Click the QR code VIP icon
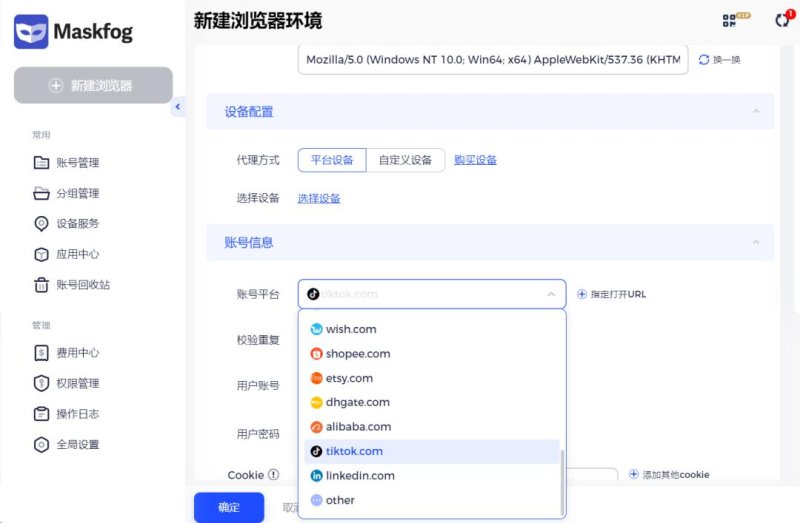Screen dimensions: 800x523 [735, 19]
